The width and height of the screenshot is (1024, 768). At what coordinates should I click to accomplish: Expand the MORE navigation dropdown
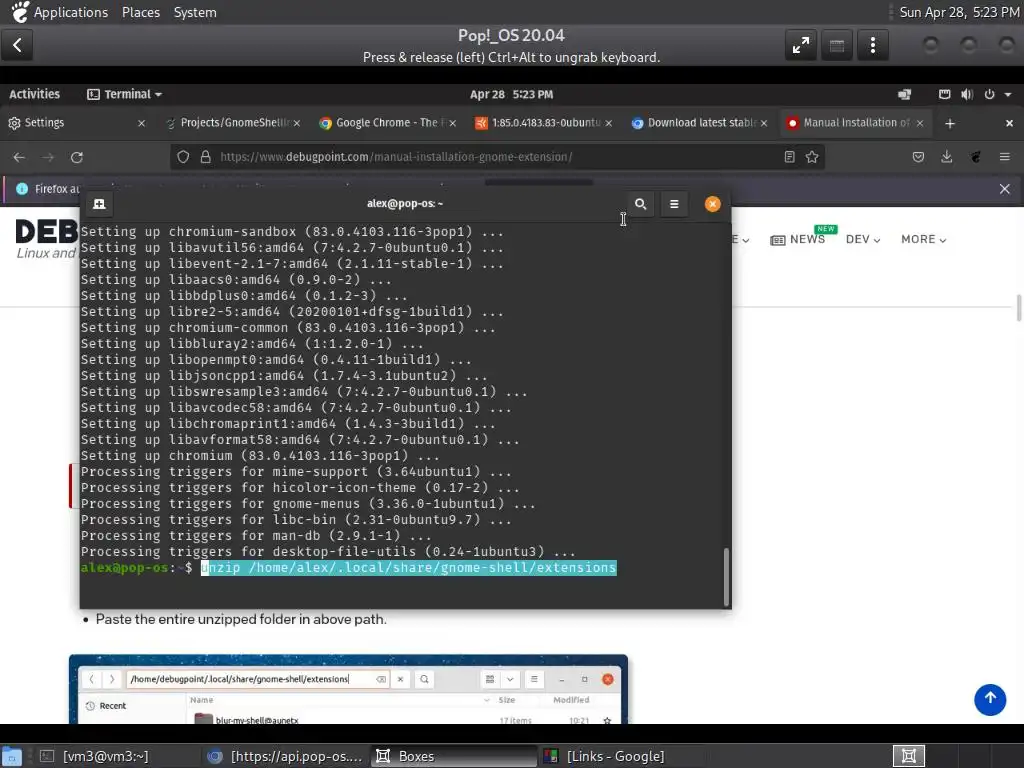923,240
